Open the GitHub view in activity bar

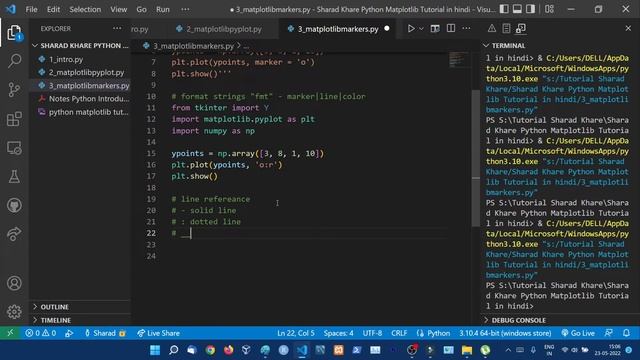[x=14, y=205]
